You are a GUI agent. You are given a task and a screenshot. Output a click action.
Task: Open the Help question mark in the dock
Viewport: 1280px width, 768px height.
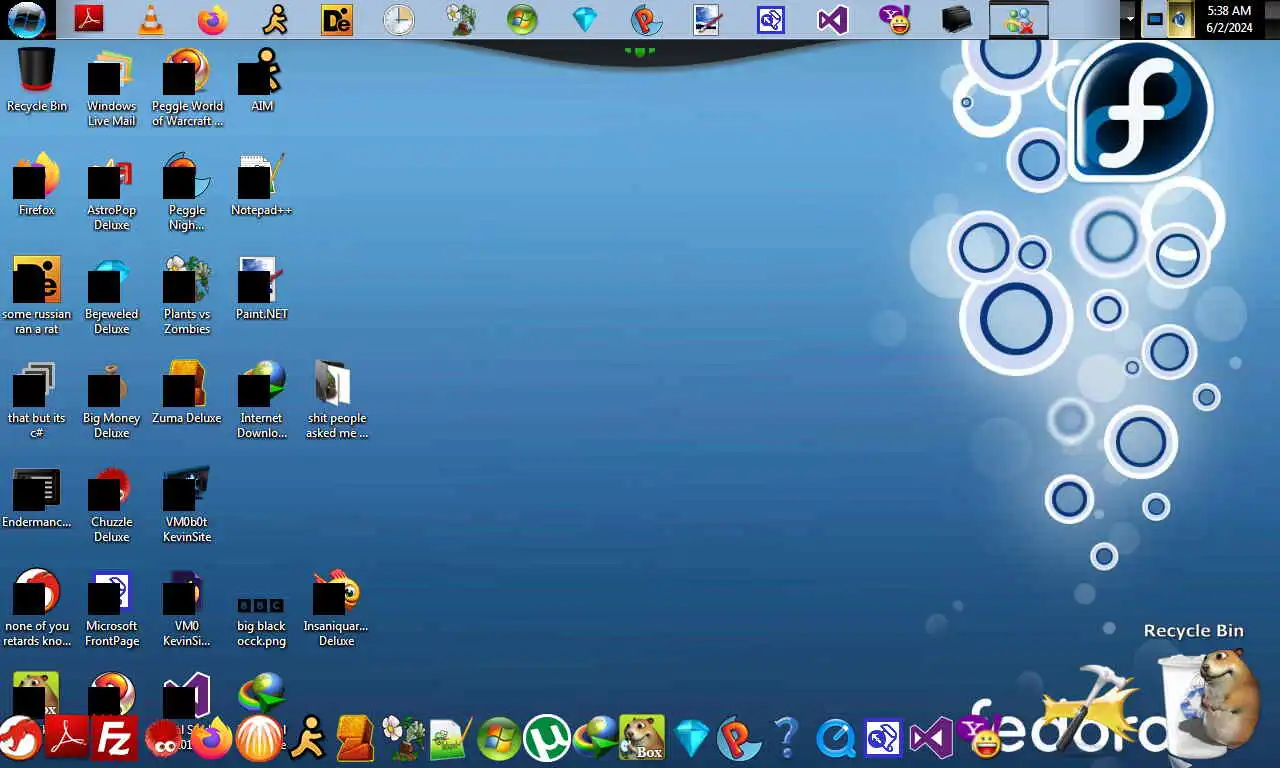tap(787, 740)
